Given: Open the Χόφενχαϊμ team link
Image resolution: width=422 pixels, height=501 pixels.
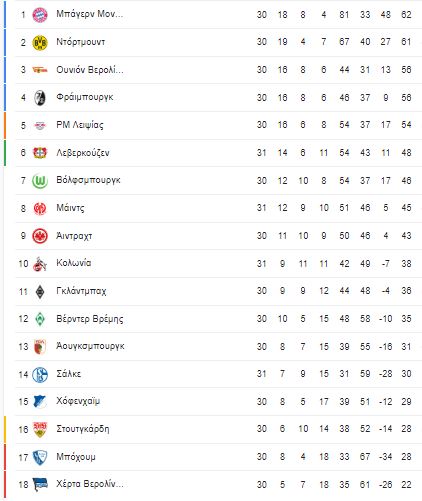Looking at the screenshot, I should [x=78, y=401].
